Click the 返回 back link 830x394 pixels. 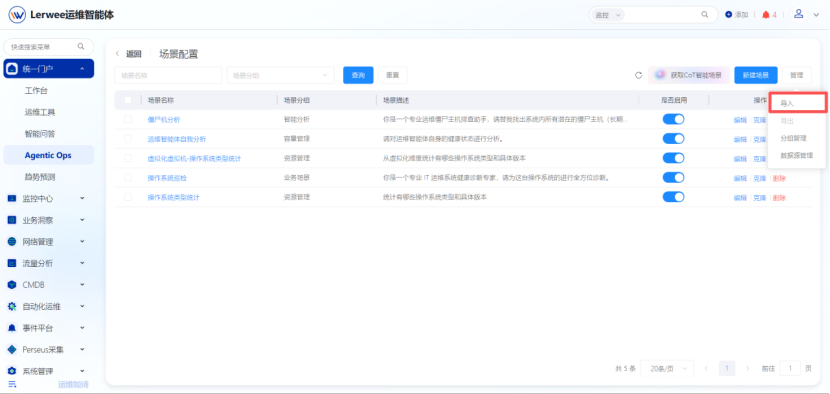[133, 54]
